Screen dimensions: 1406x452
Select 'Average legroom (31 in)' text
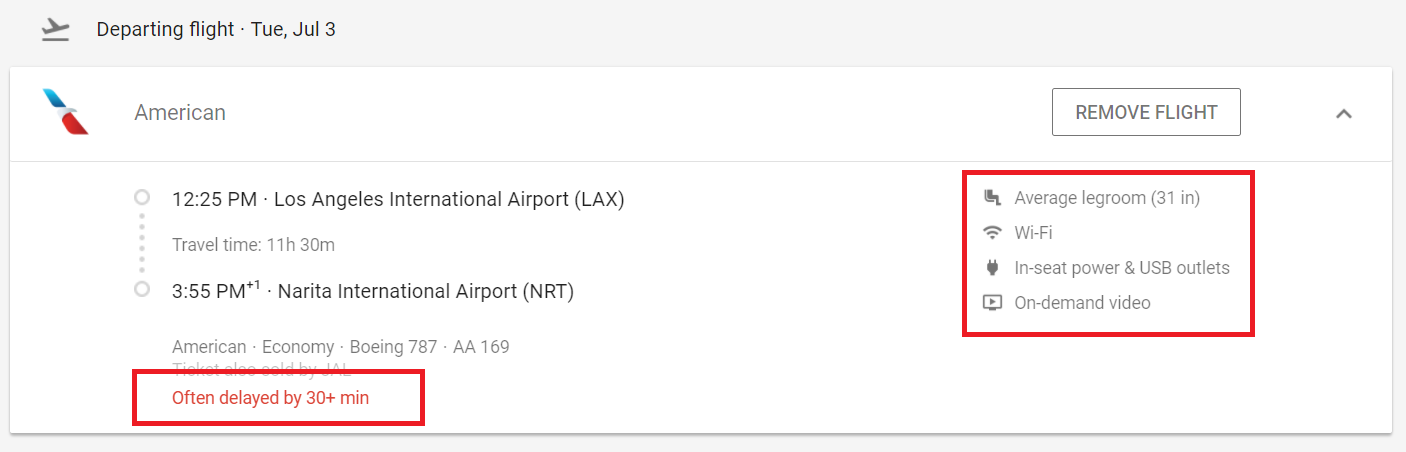[1107, 198]
